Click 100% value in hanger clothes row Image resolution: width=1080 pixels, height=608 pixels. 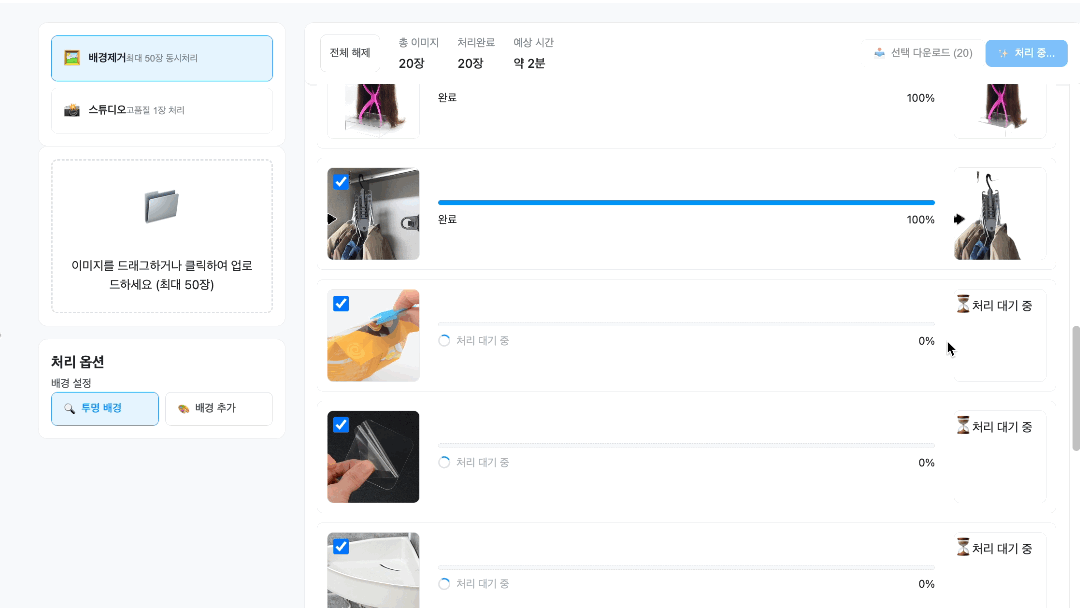click(x=920, y=220)
